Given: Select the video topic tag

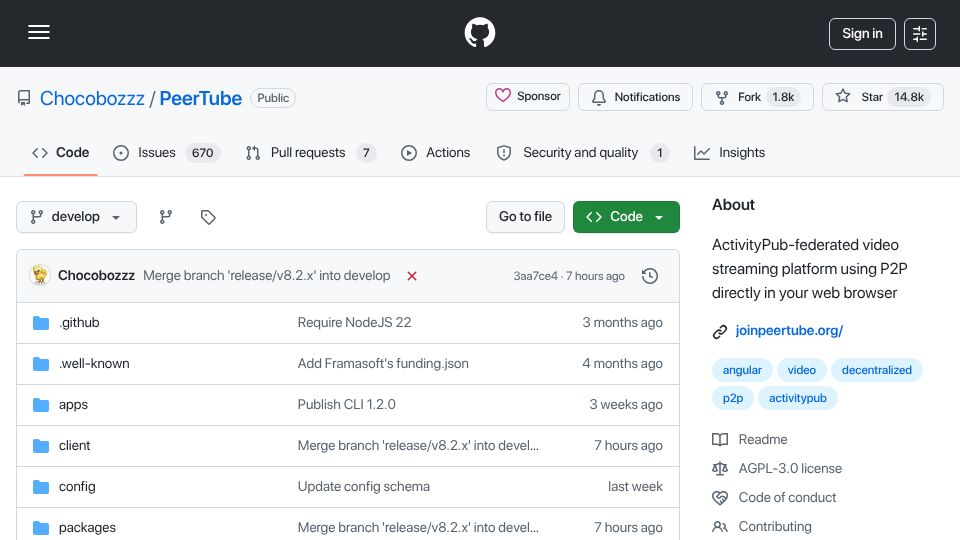Looking at the screenshot, I should (801, 370).
